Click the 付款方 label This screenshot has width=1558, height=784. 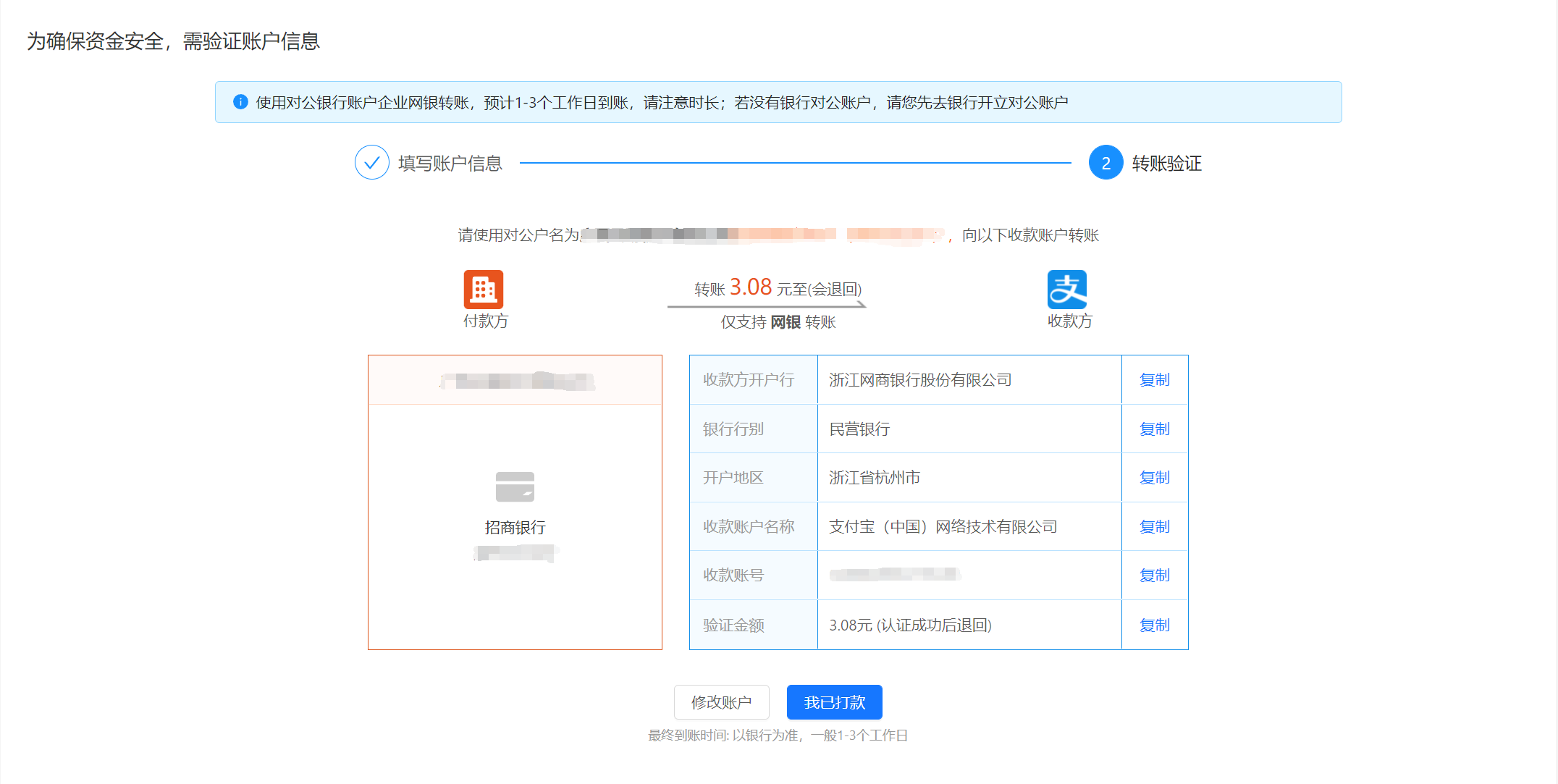coord(486,321)
